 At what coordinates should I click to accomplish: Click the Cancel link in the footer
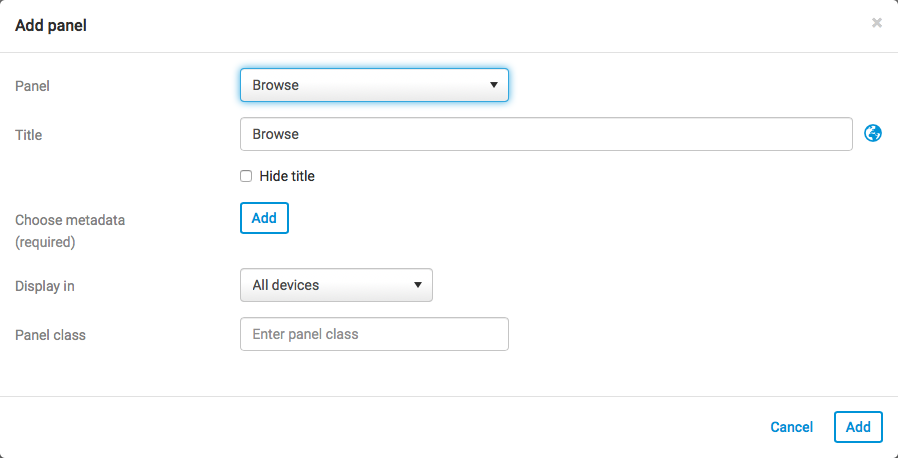[791, 427]
